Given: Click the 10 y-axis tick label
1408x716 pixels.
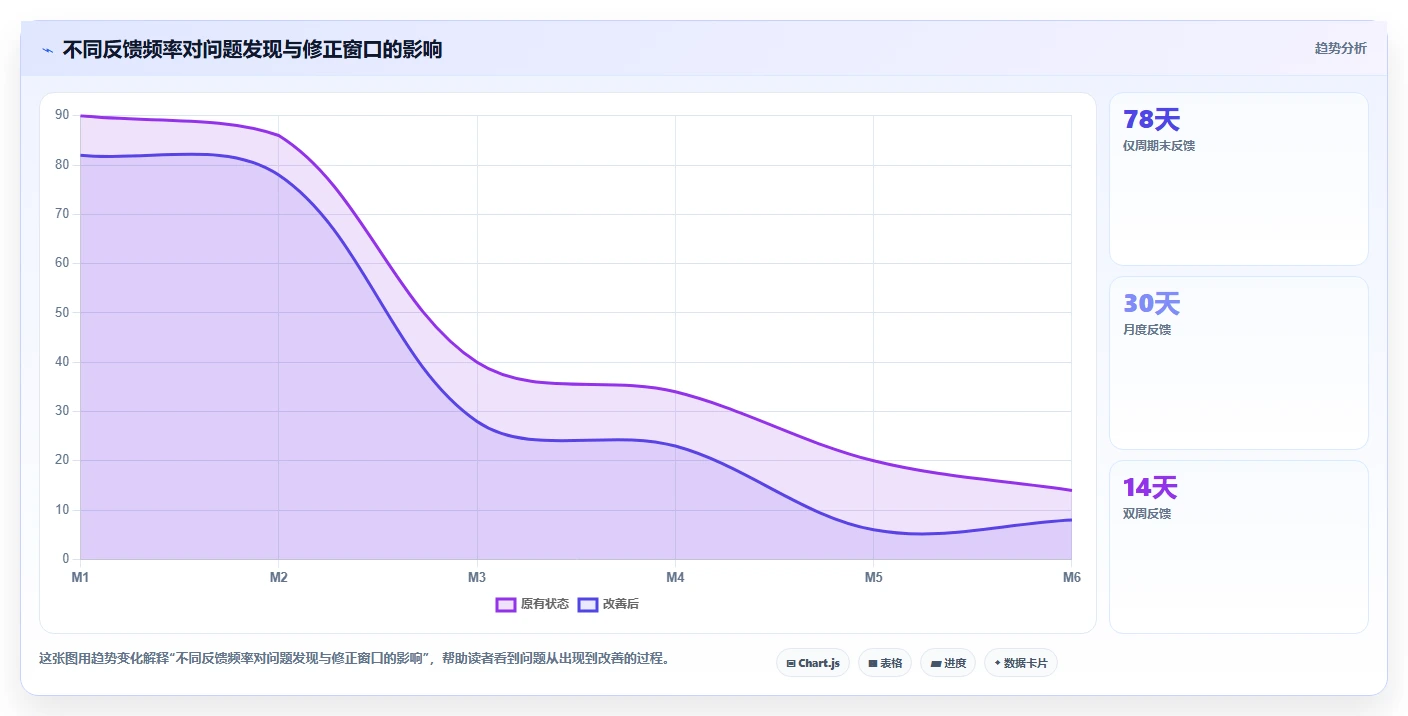Looking at the screenshot, I should (x=62, y=510).
